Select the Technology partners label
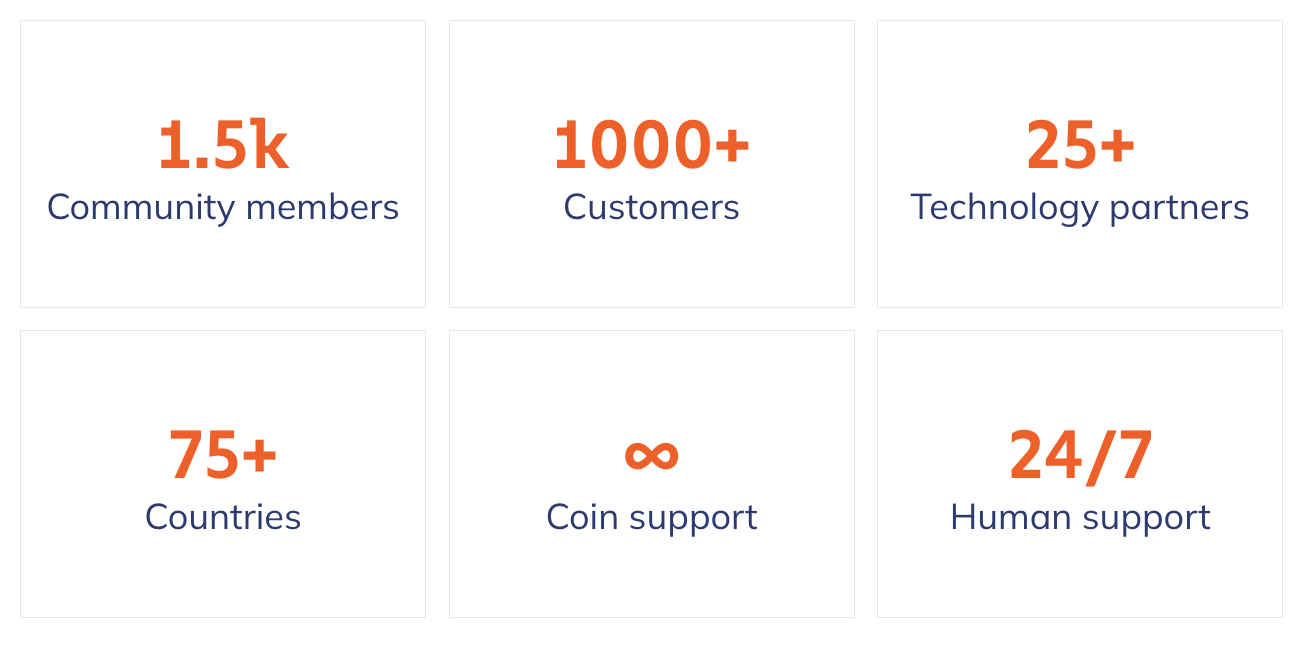Viewport: 1302px width, 650px height. (x=1080, y=207)
